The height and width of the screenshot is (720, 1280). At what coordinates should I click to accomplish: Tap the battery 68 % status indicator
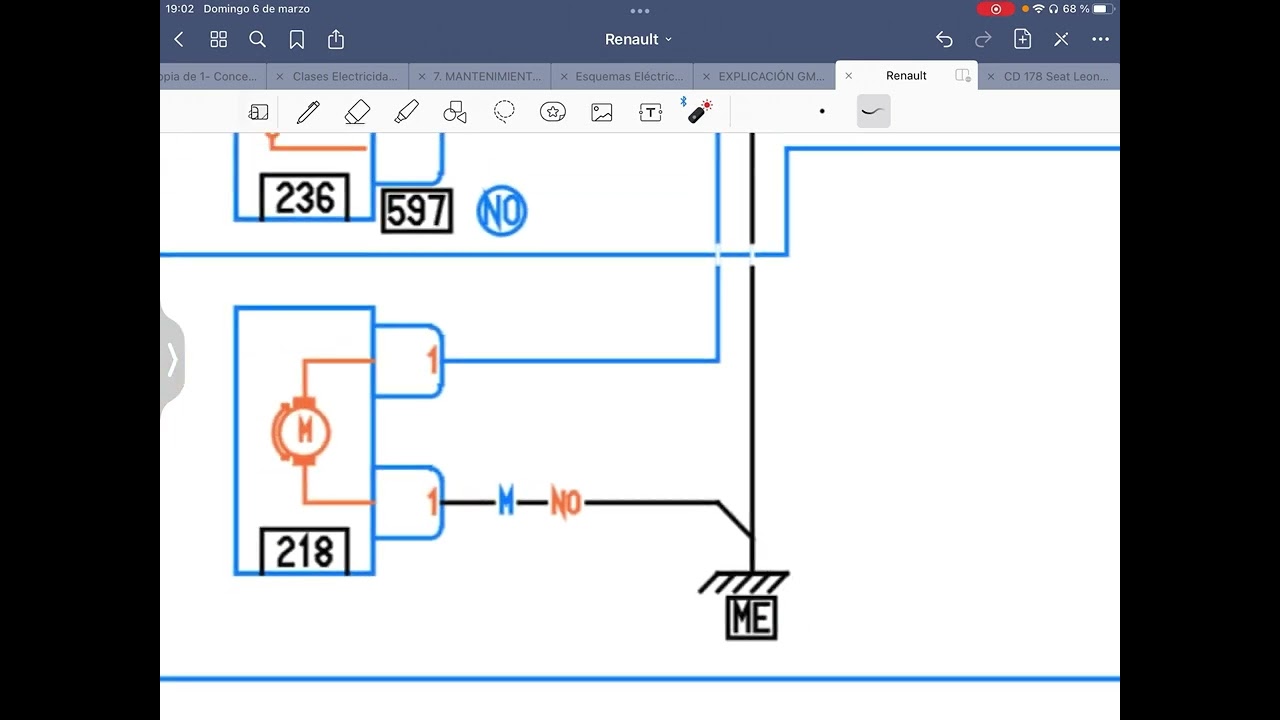coord(1088,9)
